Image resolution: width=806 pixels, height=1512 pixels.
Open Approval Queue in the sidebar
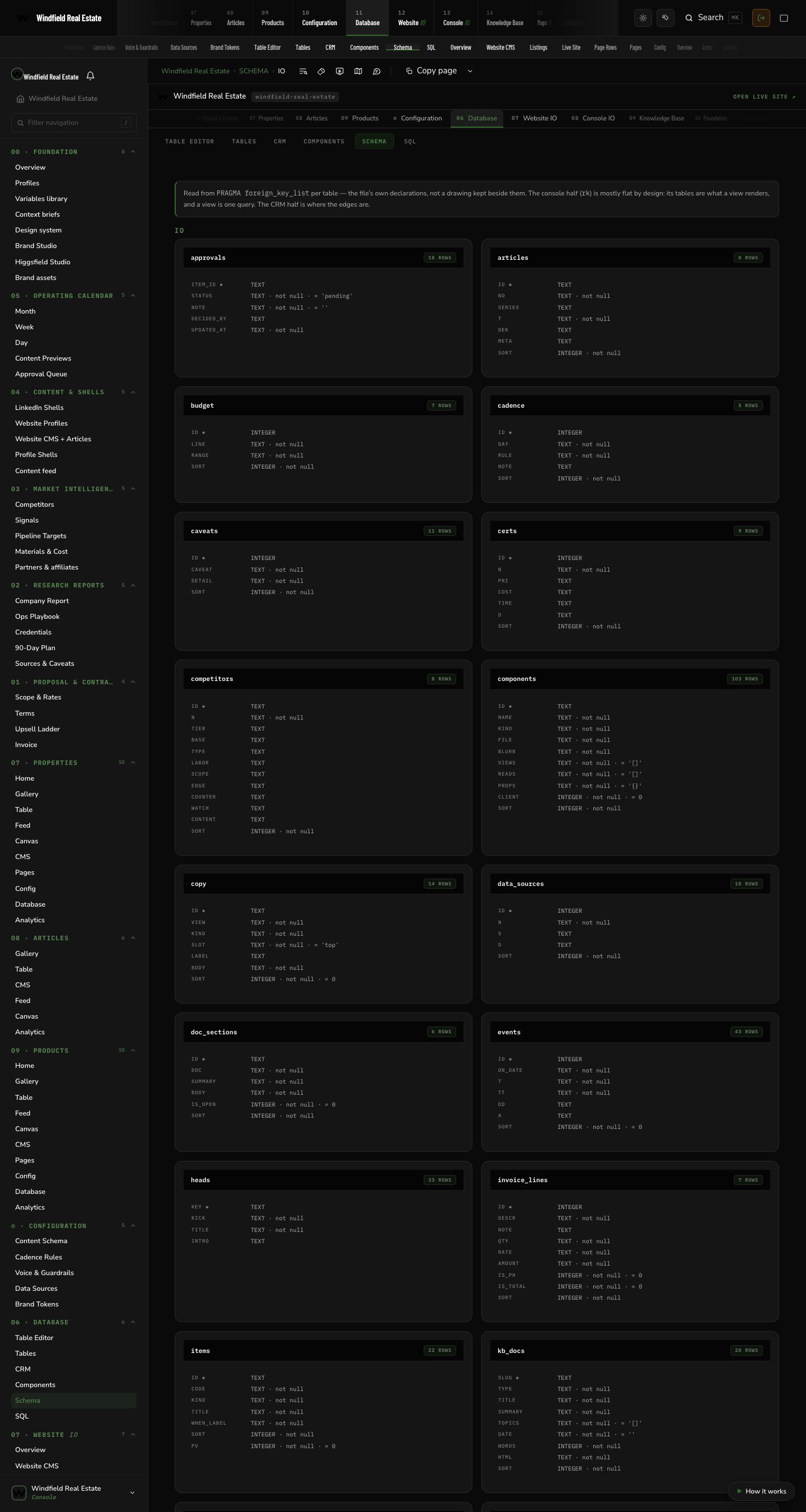coord(41,374)
